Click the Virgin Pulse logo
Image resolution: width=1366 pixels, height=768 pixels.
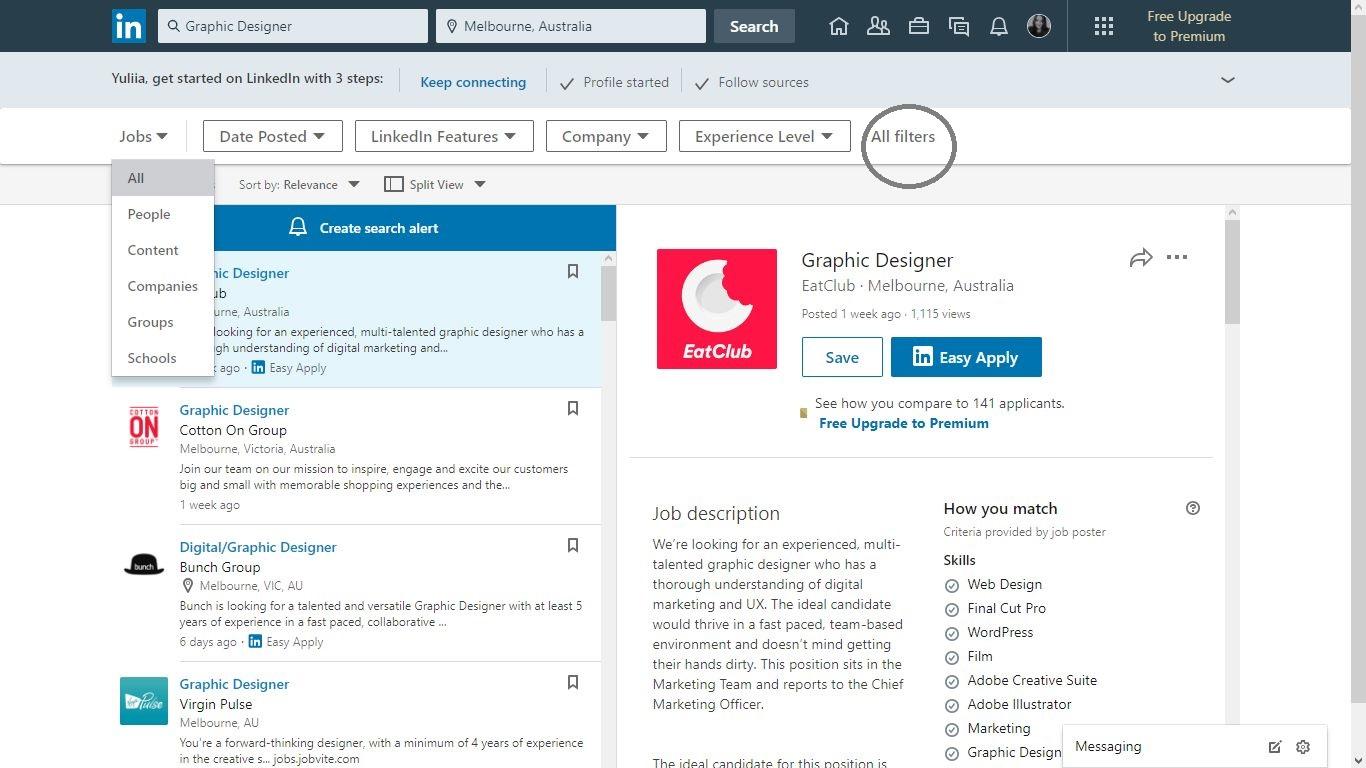pyautogui.click(x=144, y=701)
